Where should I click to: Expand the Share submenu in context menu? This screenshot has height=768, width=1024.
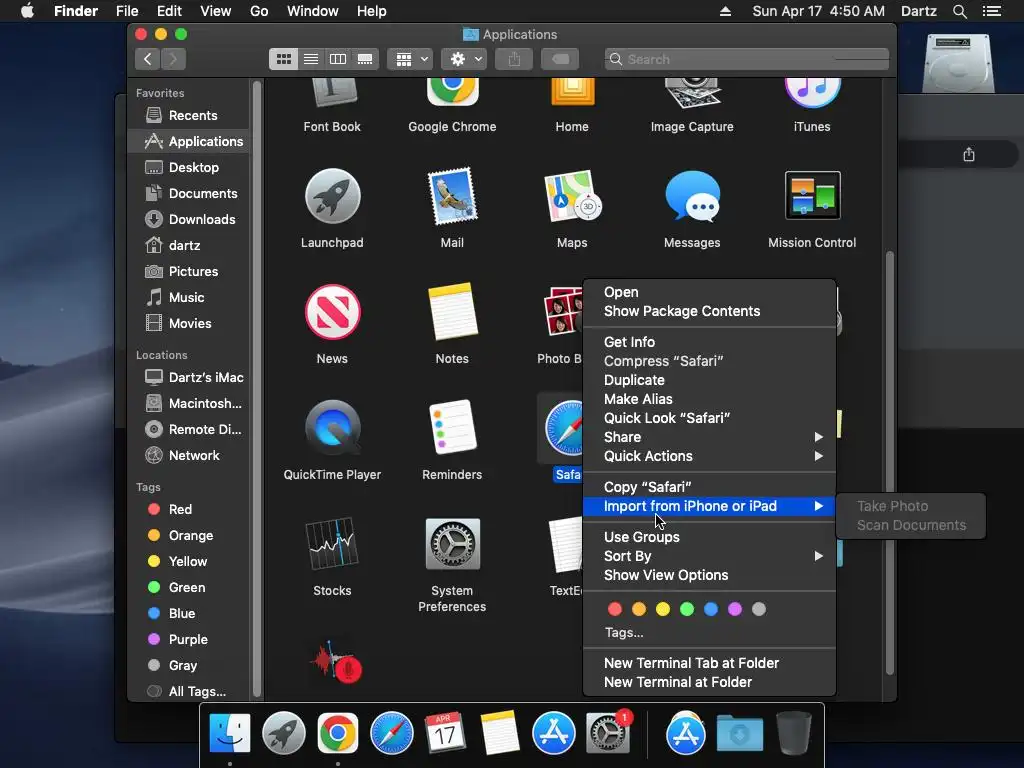709,437
